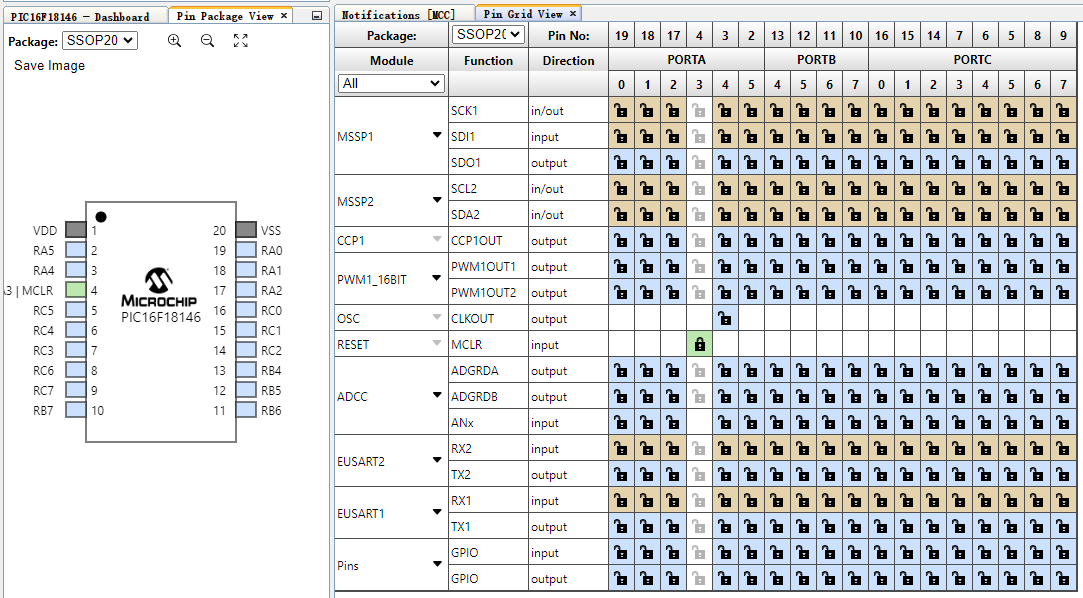This screenshot has width=1083, height=598.
Task: Expand the EUSART1 module arrow
Action: 437,512
